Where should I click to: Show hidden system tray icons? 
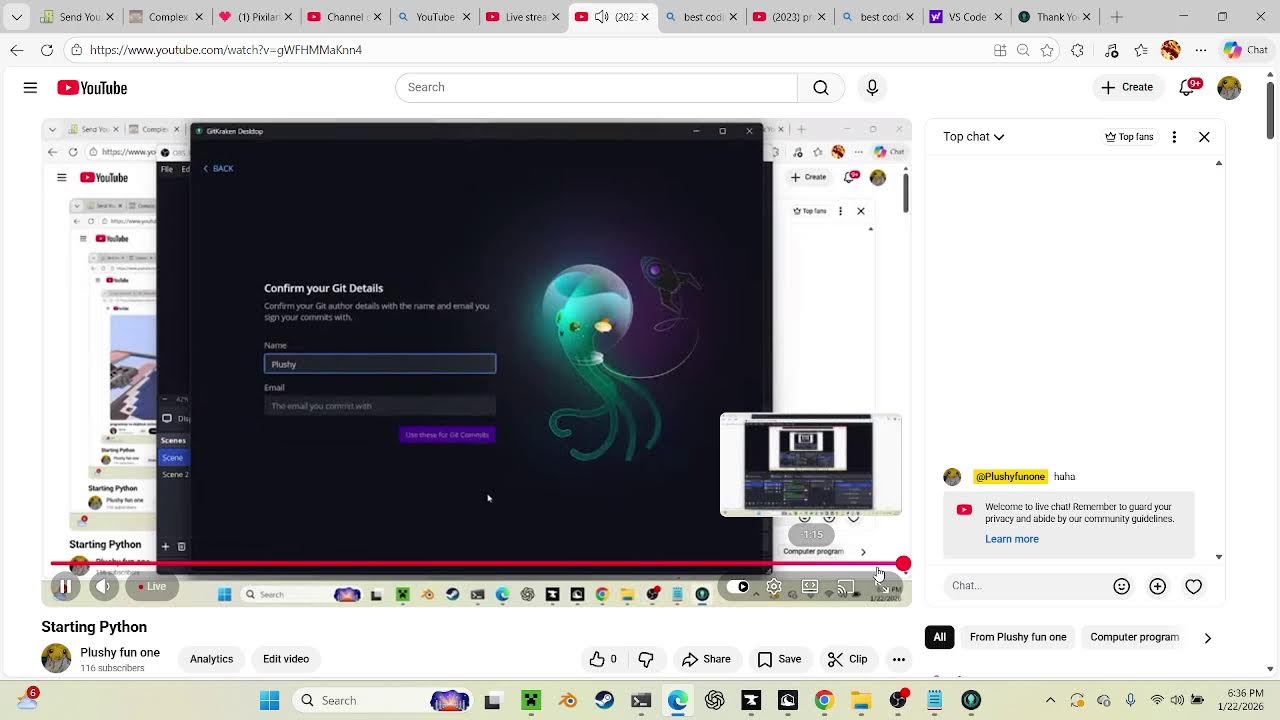coord(1050,700)
